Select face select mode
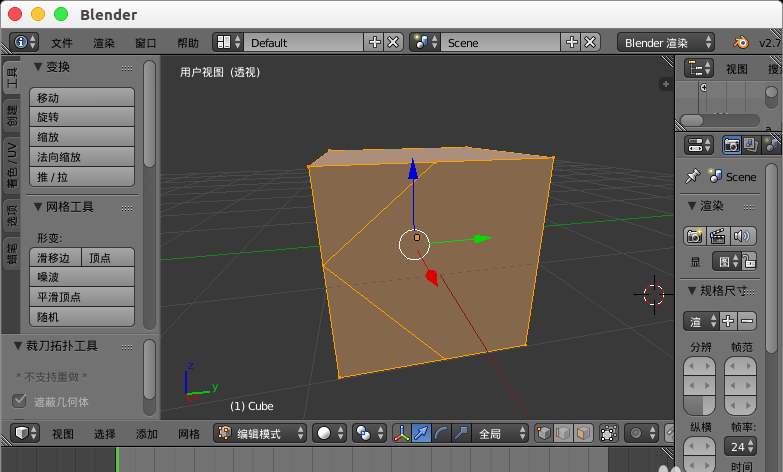Image resolution: width=783 pixels, height=472 pixels. [x=583, y=433]
